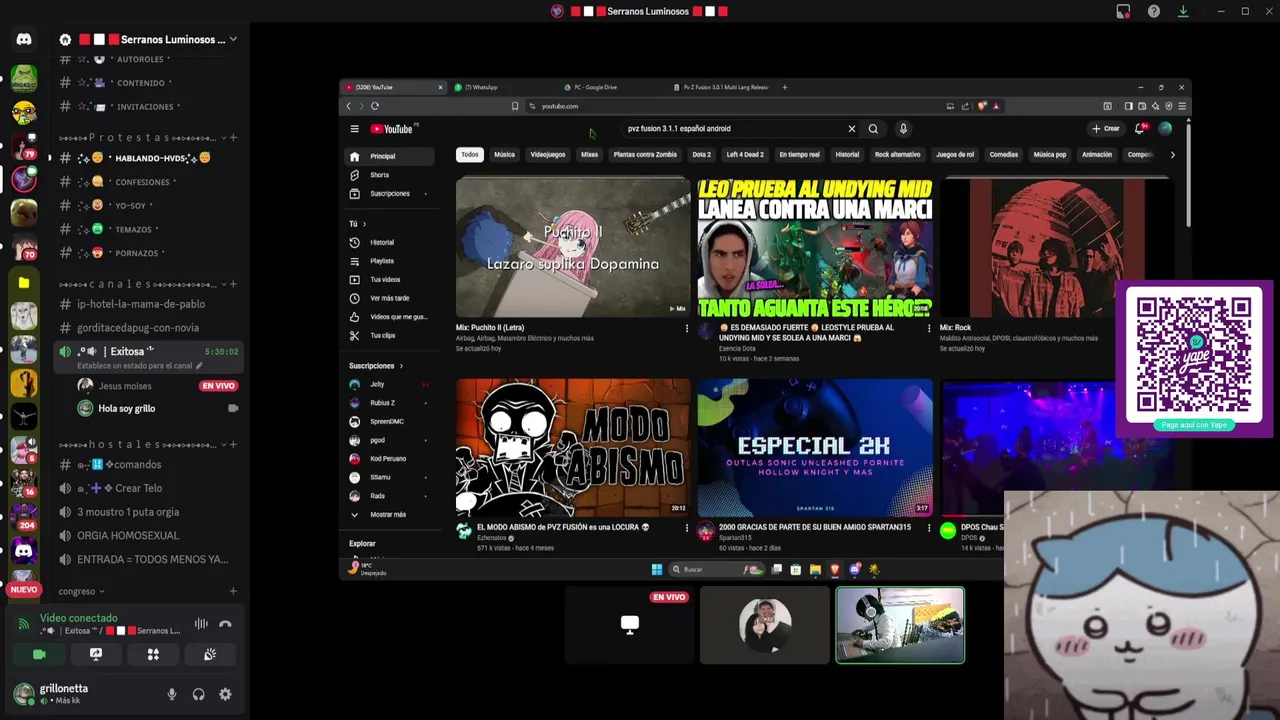Select the Exitosa voice channel

click(x=148, y=356)
